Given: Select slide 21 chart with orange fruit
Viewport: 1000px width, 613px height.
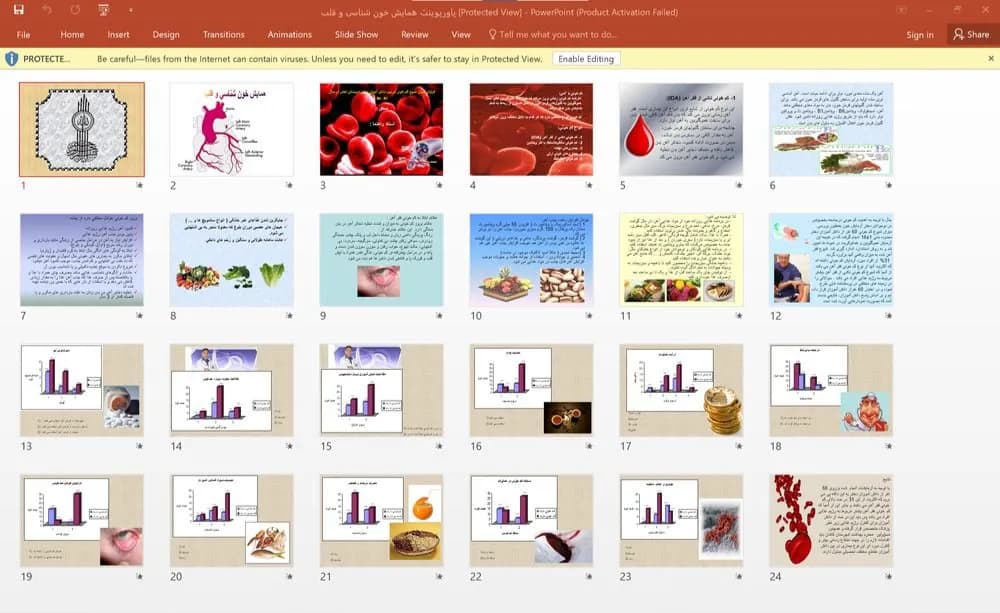Looking at the screenshot, I should [381, 521].
